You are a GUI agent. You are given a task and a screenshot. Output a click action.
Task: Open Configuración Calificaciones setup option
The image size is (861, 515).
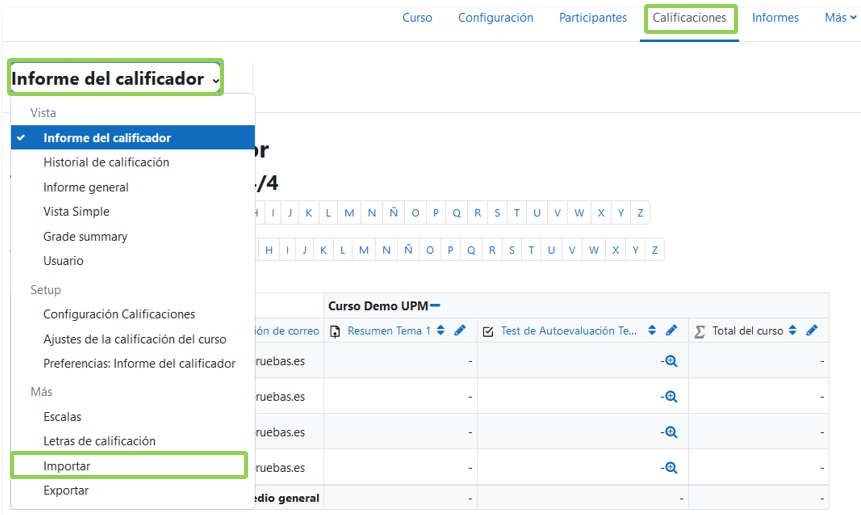tap(119, 314)
